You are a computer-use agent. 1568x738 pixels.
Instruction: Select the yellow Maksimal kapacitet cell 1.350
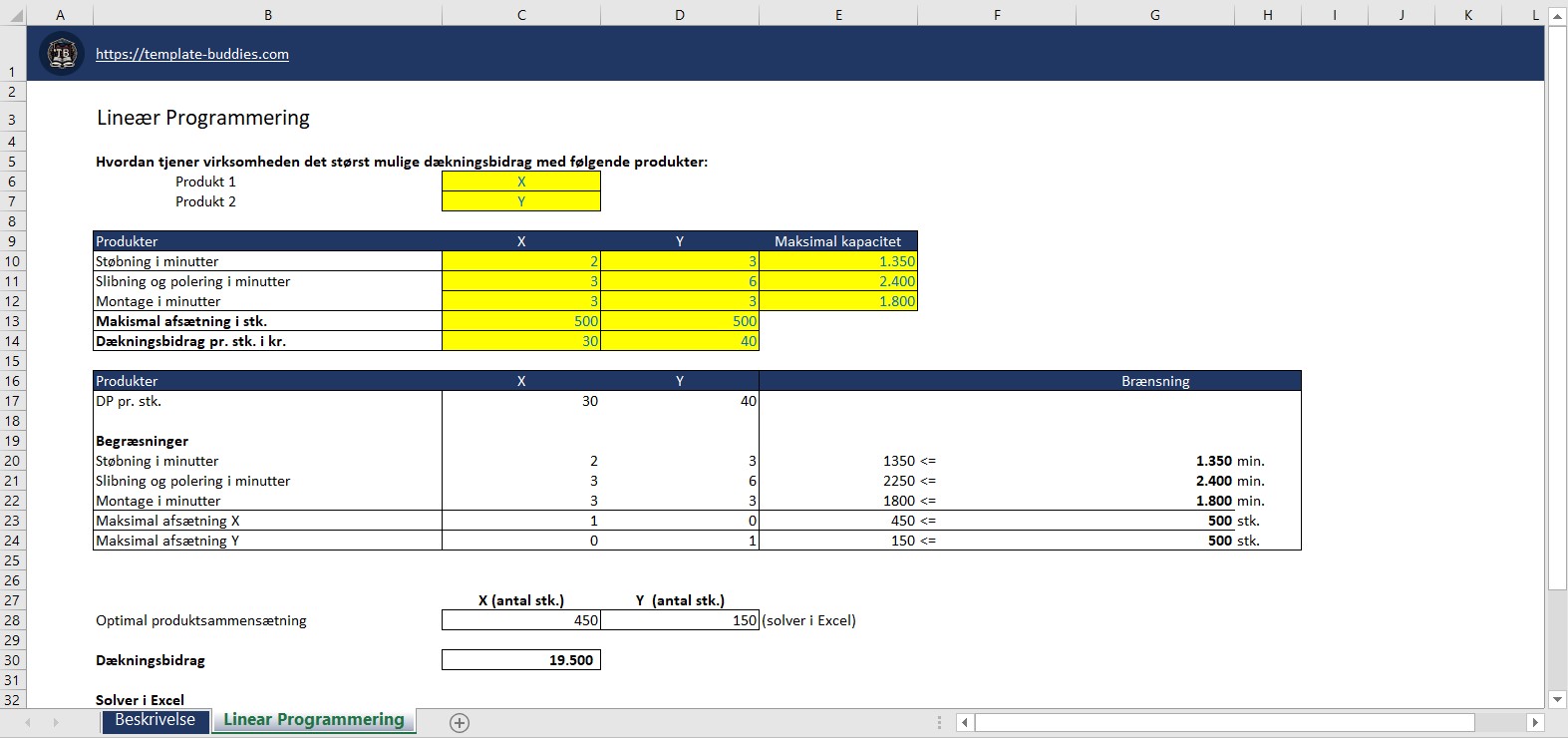point(837,261)
